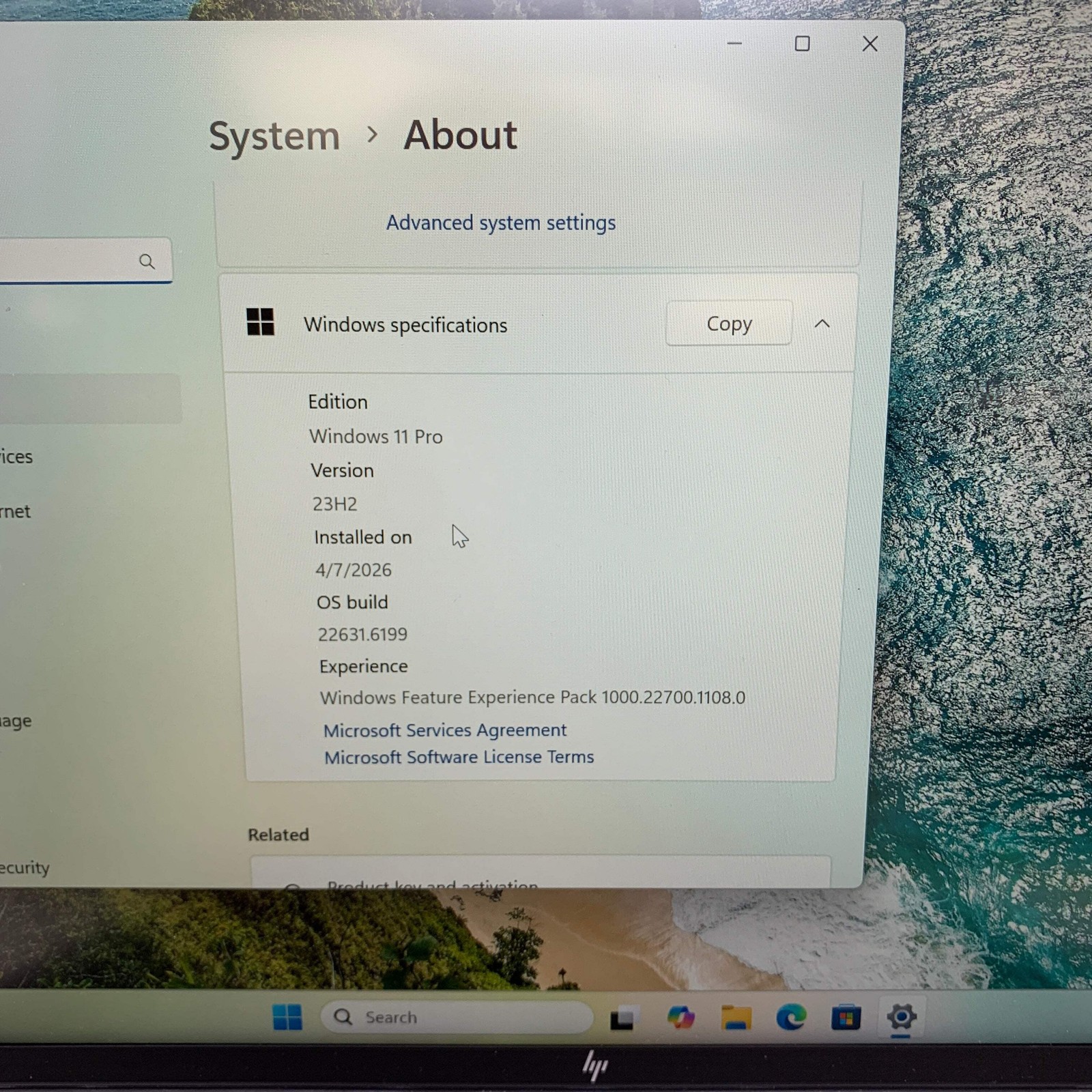Launch Microsoft Edge from the taskbar
Image resolution: width=1092 pixels, height=1092 pixels.
791,1018
